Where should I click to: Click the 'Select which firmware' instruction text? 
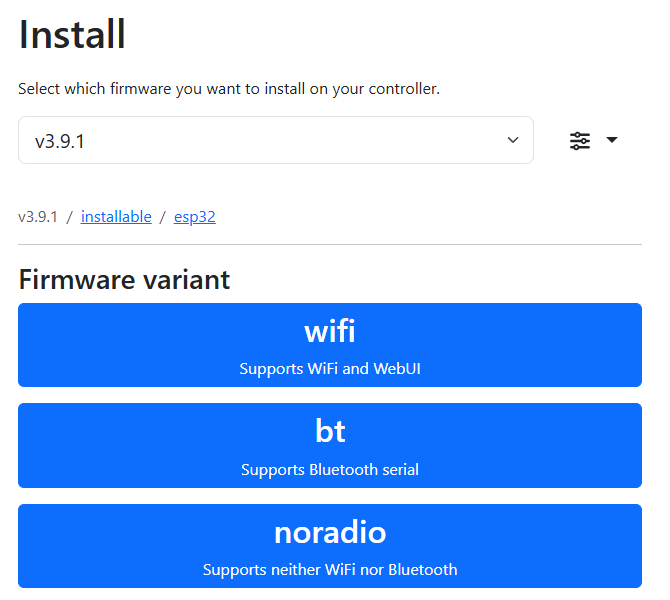tap(229, 89)
